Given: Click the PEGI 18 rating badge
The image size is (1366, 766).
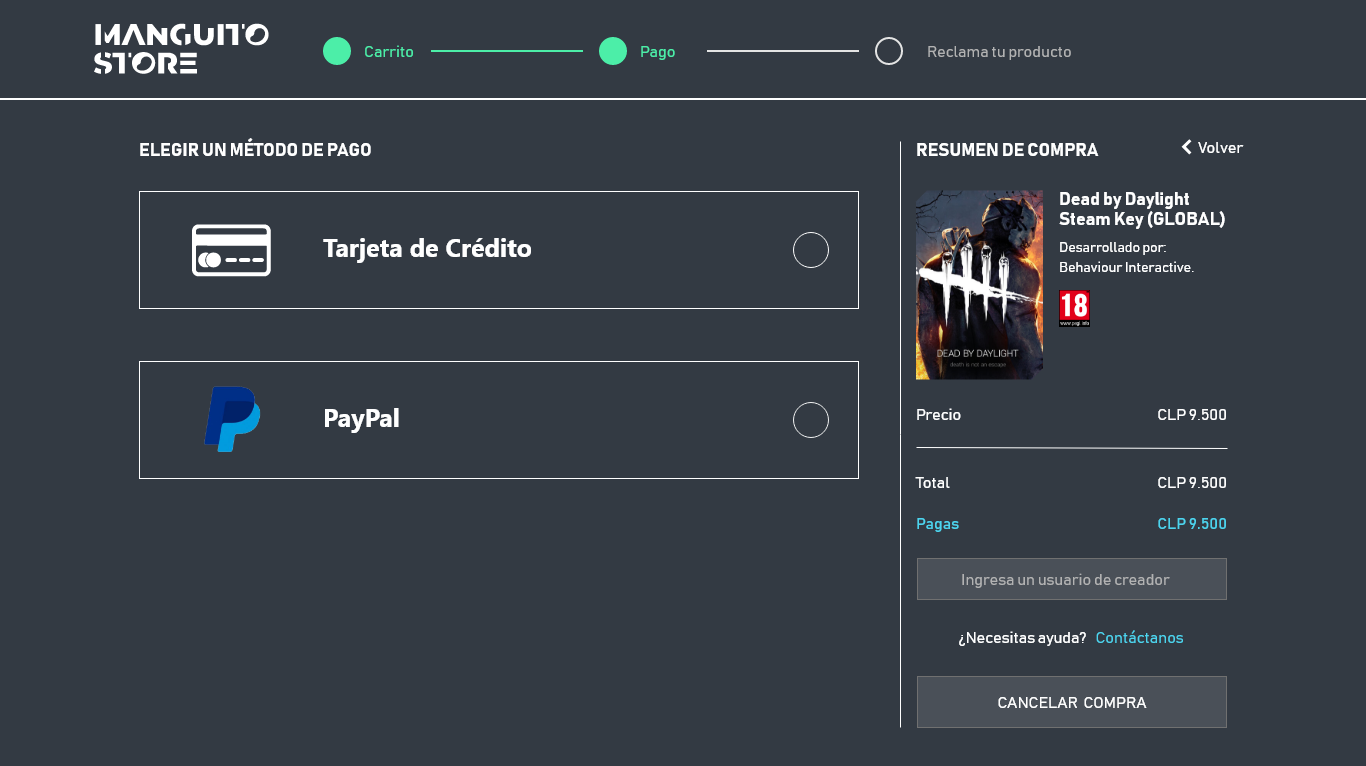Looking at the screenshot, I should [1074, 309].
